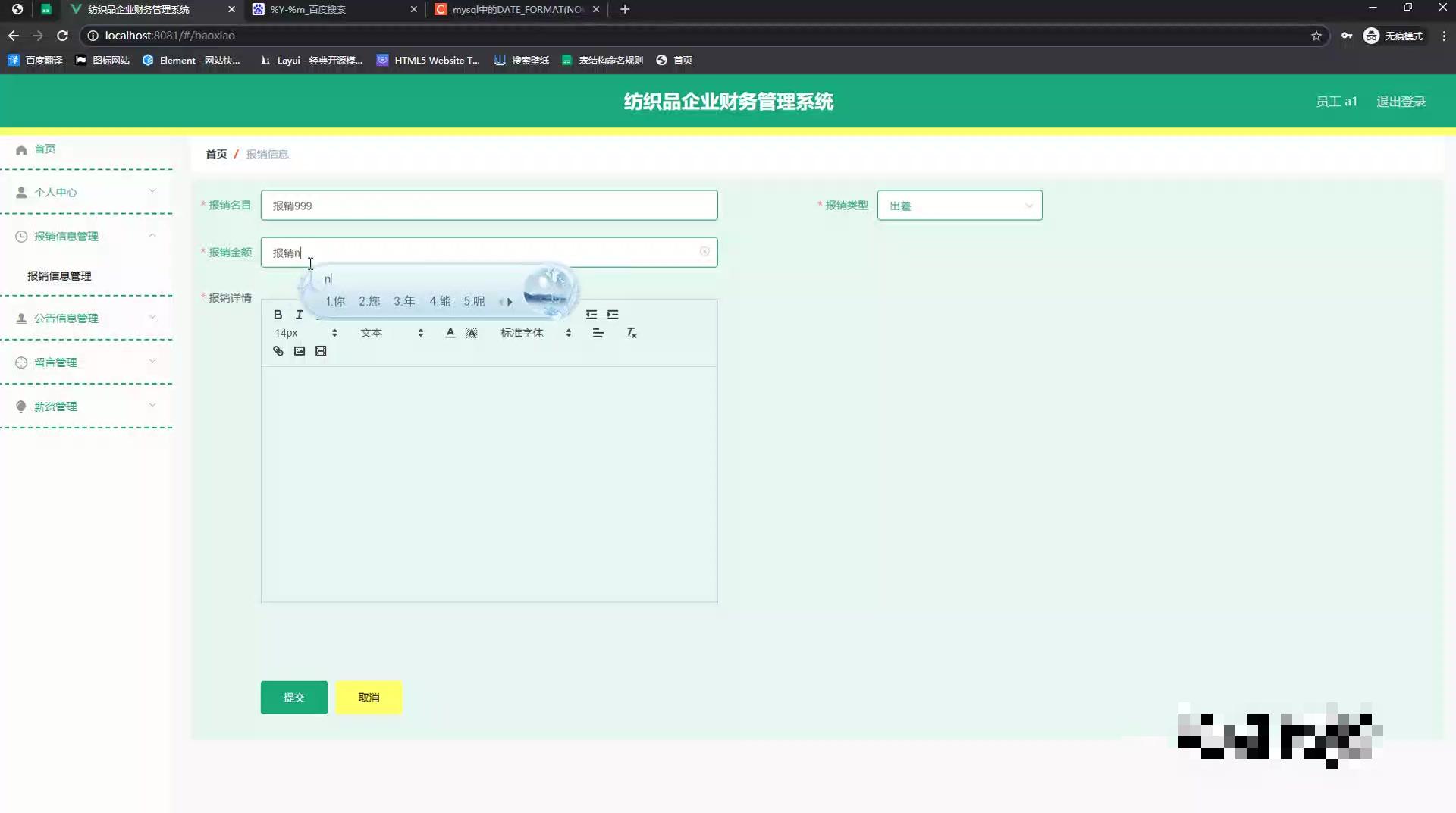The width and height of the screenshot is (1456, 813).
Task: Open the text alignment option
Action: (x=598, y=333)
